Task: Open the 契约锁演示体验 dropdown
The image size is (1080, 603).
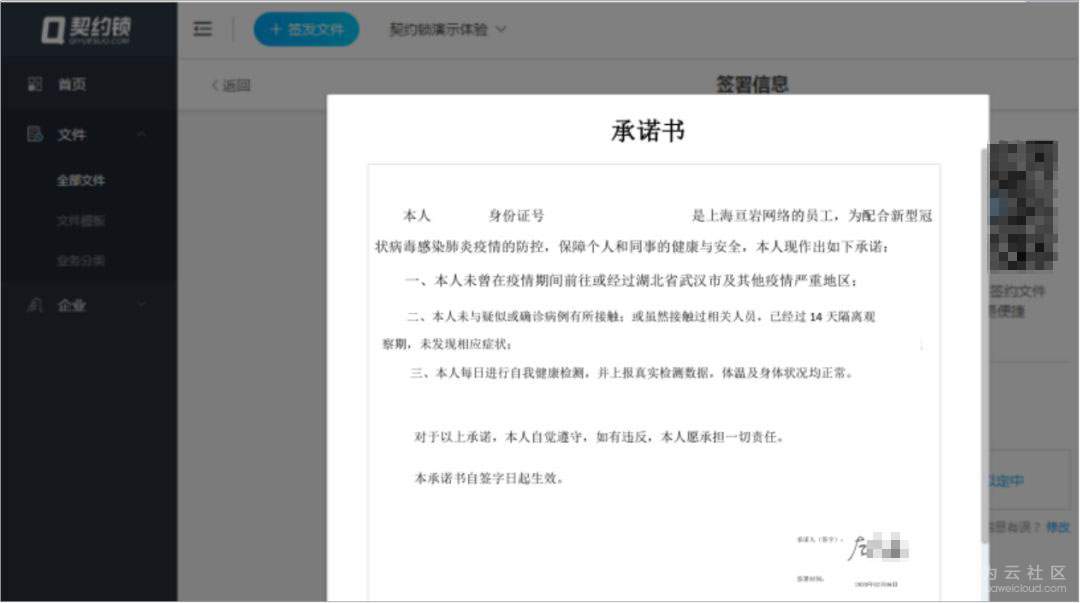Action: click(448, 30)
